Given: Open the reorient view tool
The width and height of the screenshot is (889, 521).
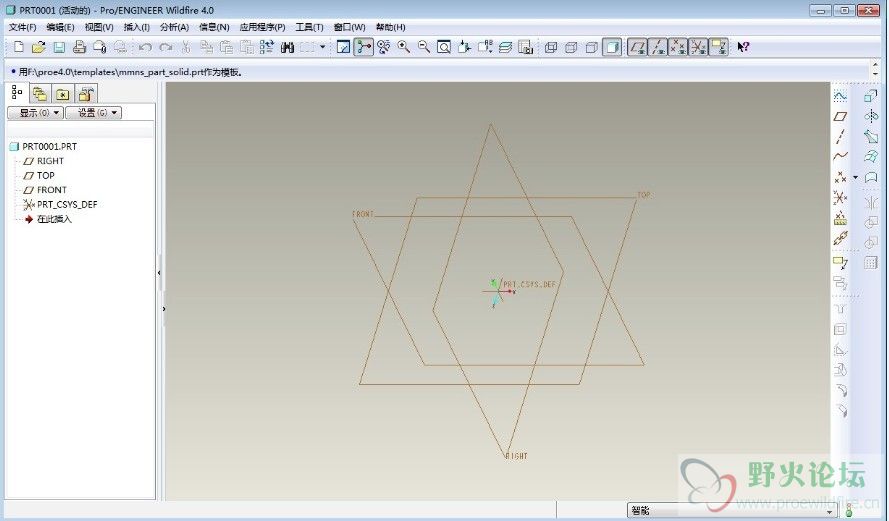Looking at the screenshot, I should 464,47.
